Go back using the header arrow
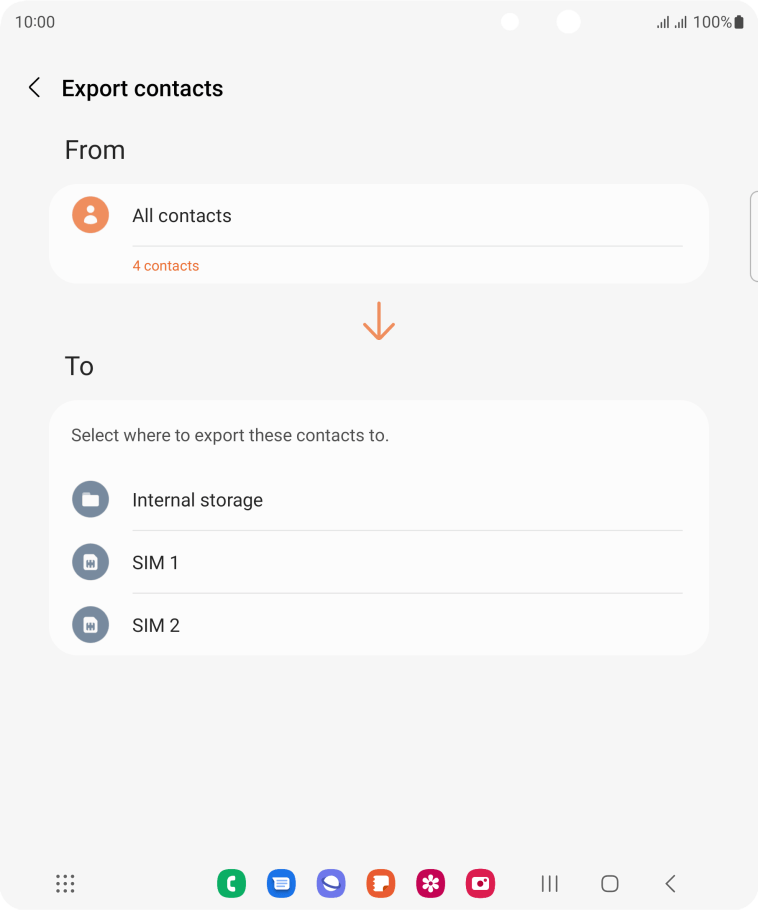 point(35,88)
